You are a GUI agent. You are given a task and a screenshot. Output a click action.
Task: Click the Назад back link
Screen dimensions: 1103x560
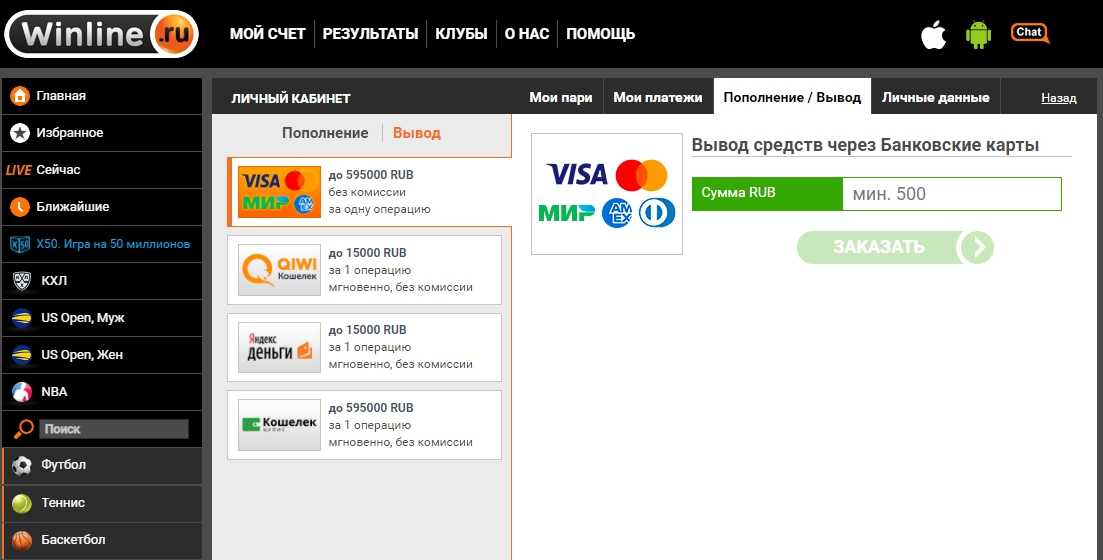click(1058, 98)
